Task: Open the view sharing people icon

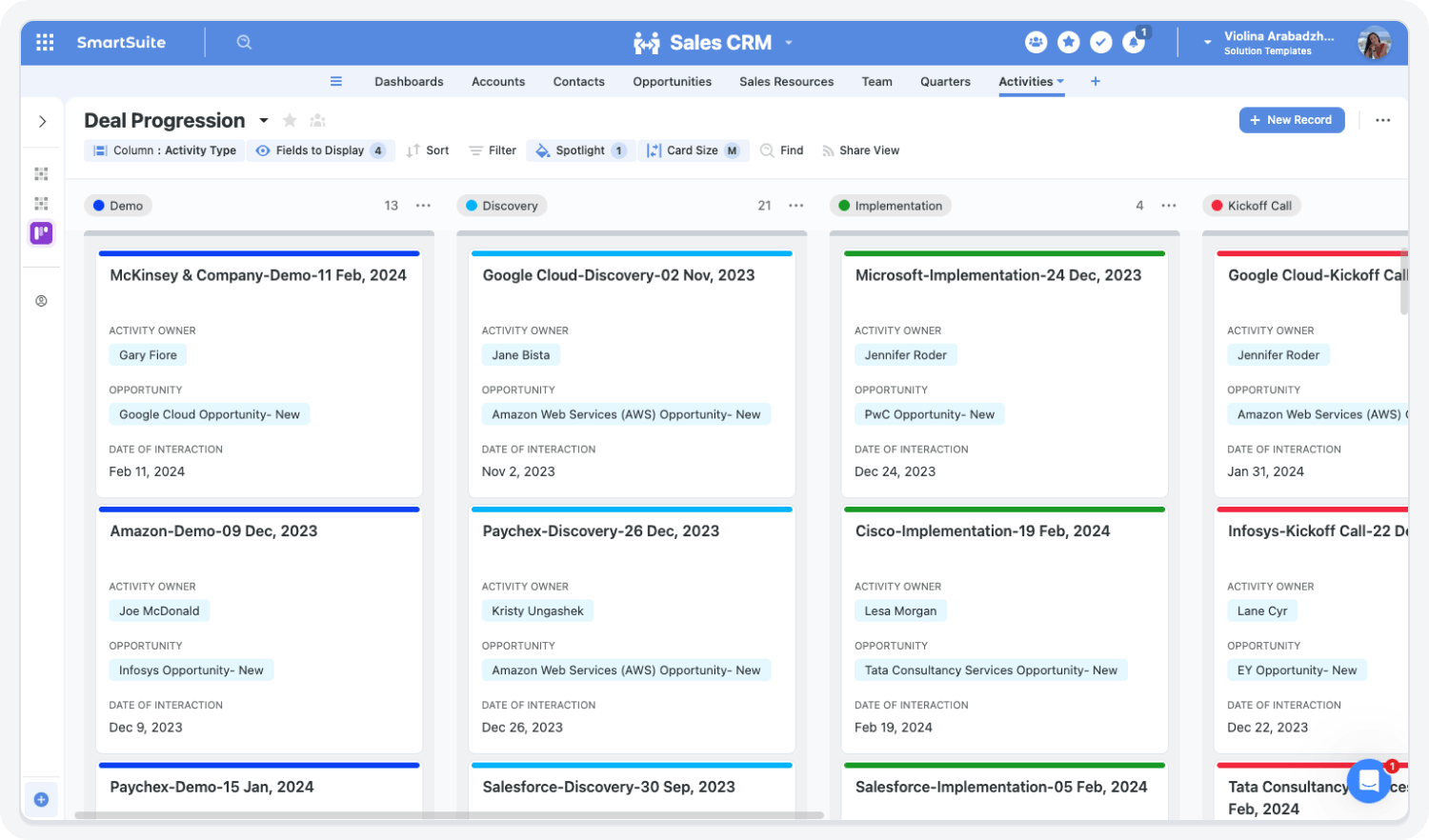Action: 318,120
